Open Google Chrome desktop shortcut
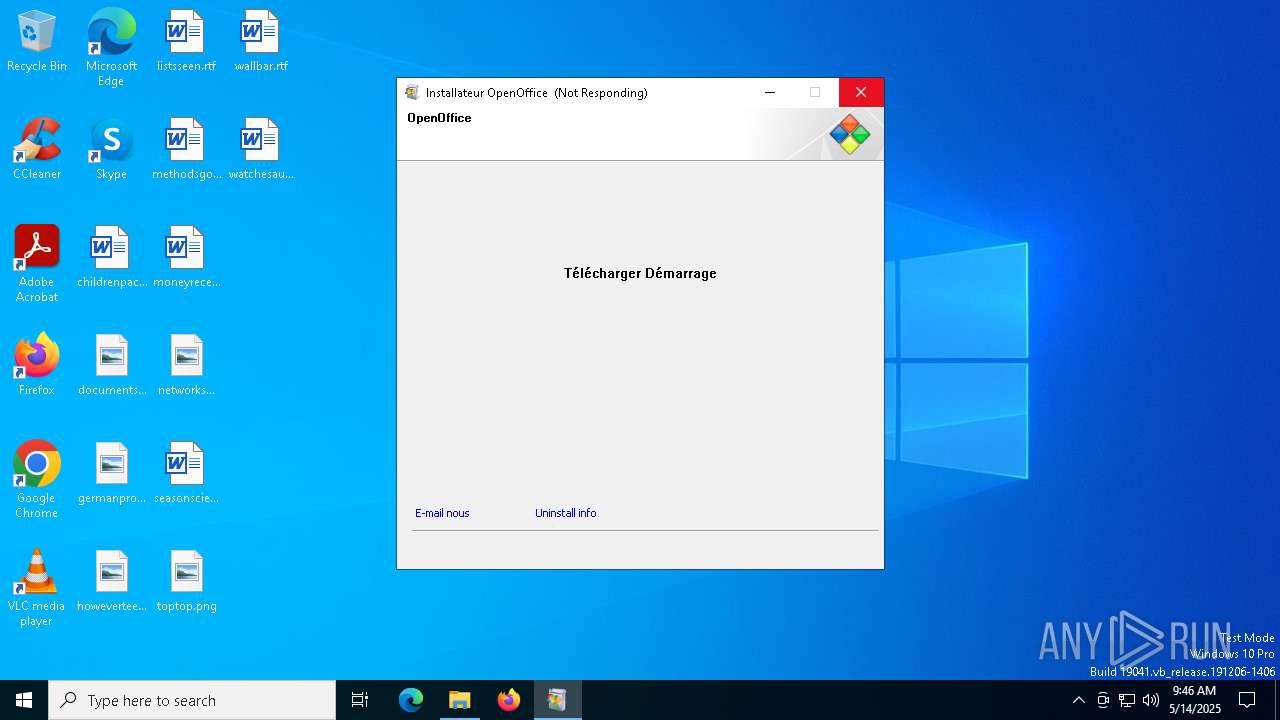Screen dimensions: 1280x720 pos(37,480)
